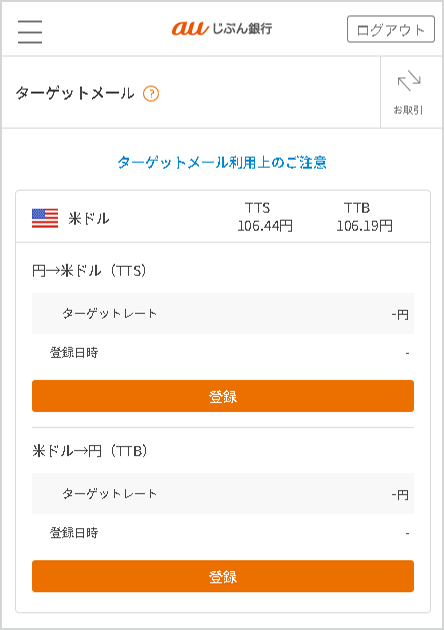The width and height of the screenshot is (444, 630).
Task: Click the TTB 106.19円 rate
Action: coord(364,217)
